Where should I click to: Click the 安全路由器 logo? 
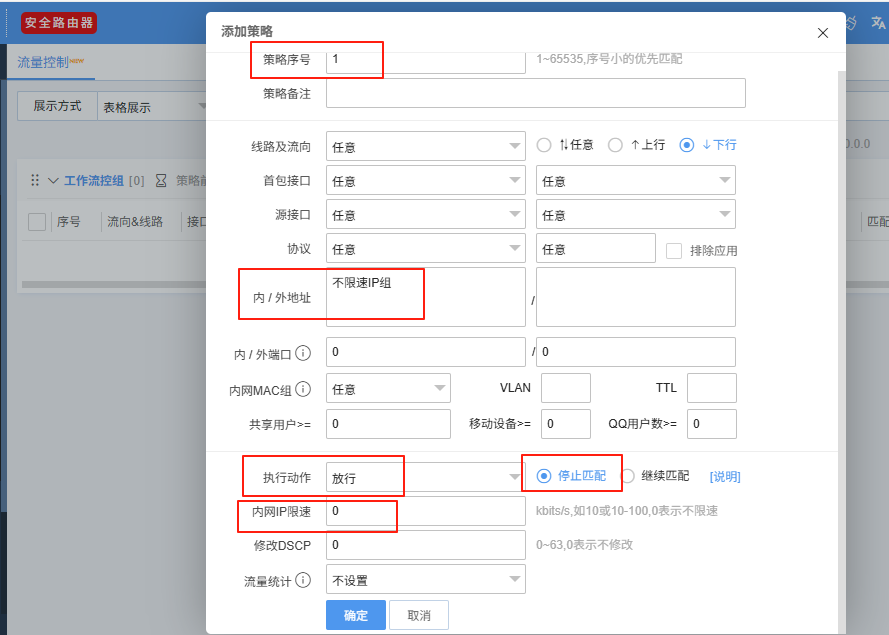[x=58, y=23]
